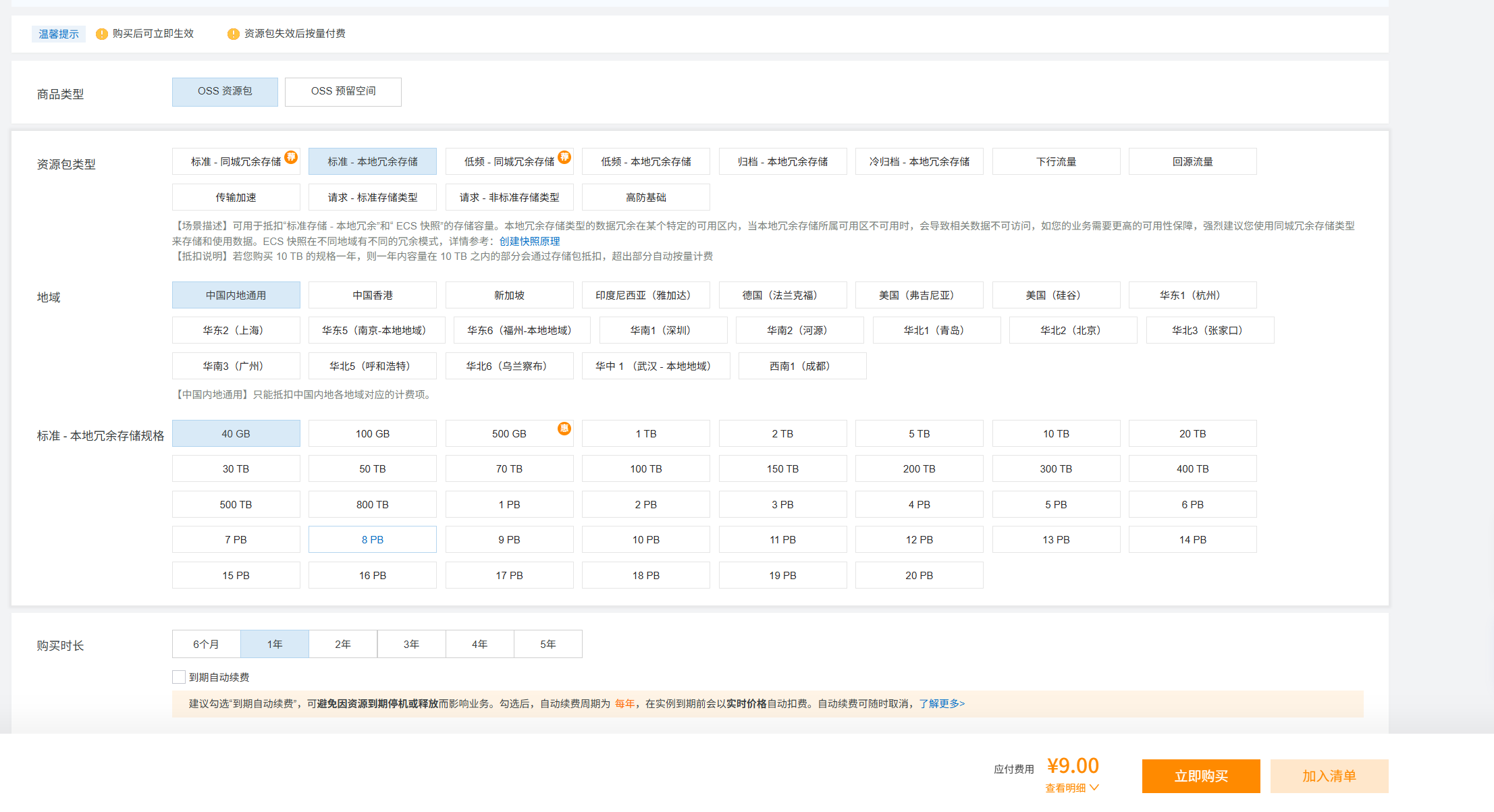Expand 查看明细 price details
Viewport: 1494px width, 812px height.
click(x=1072, y=788)
